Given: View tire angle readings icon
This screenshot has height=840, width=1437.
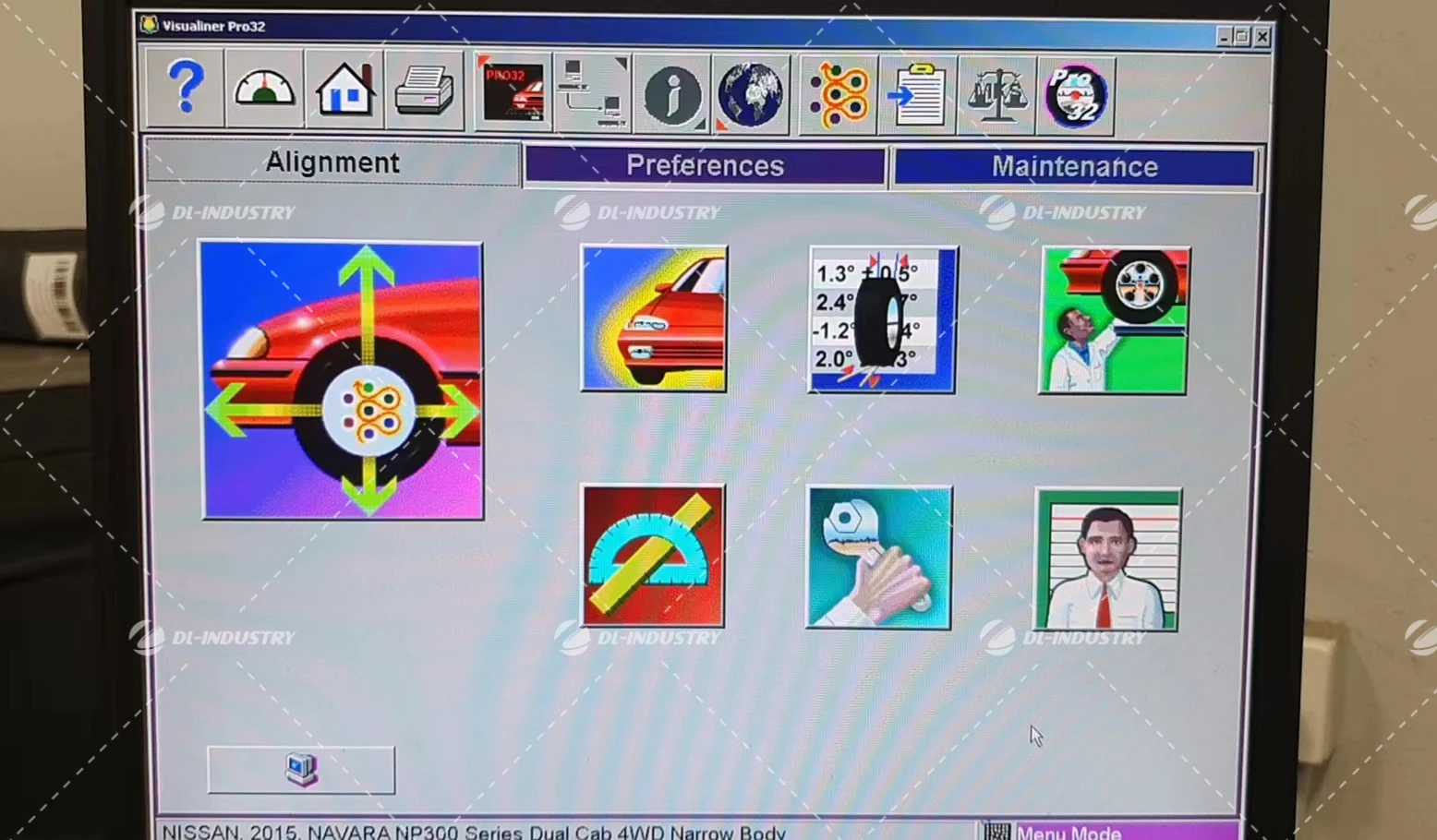Looking at the screenshot, I should [880, 319].
